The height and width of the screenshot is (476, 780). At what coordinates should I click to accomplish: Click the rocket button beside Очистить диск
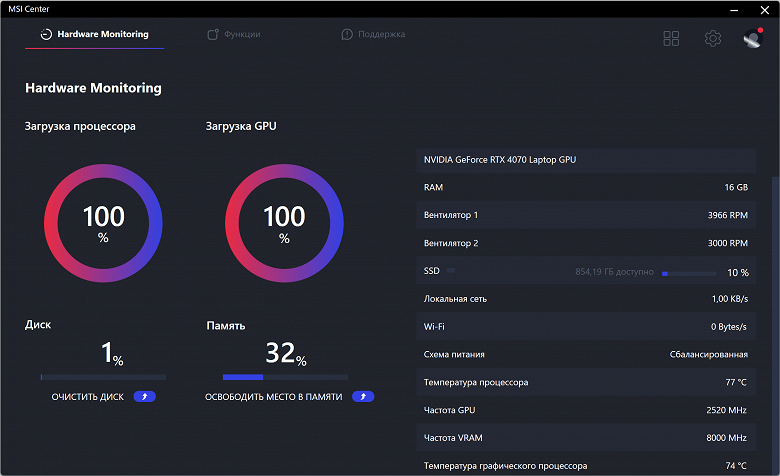point(145,396)
